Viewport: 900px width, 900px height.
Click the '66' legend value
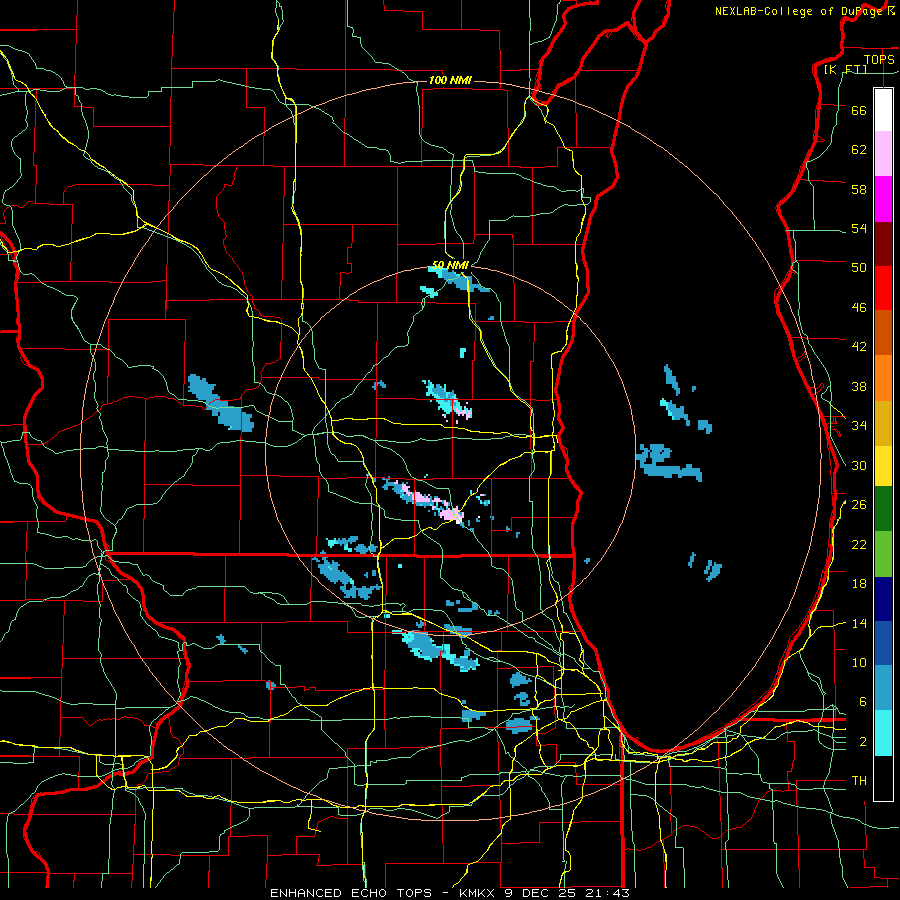tap(859, 110)
